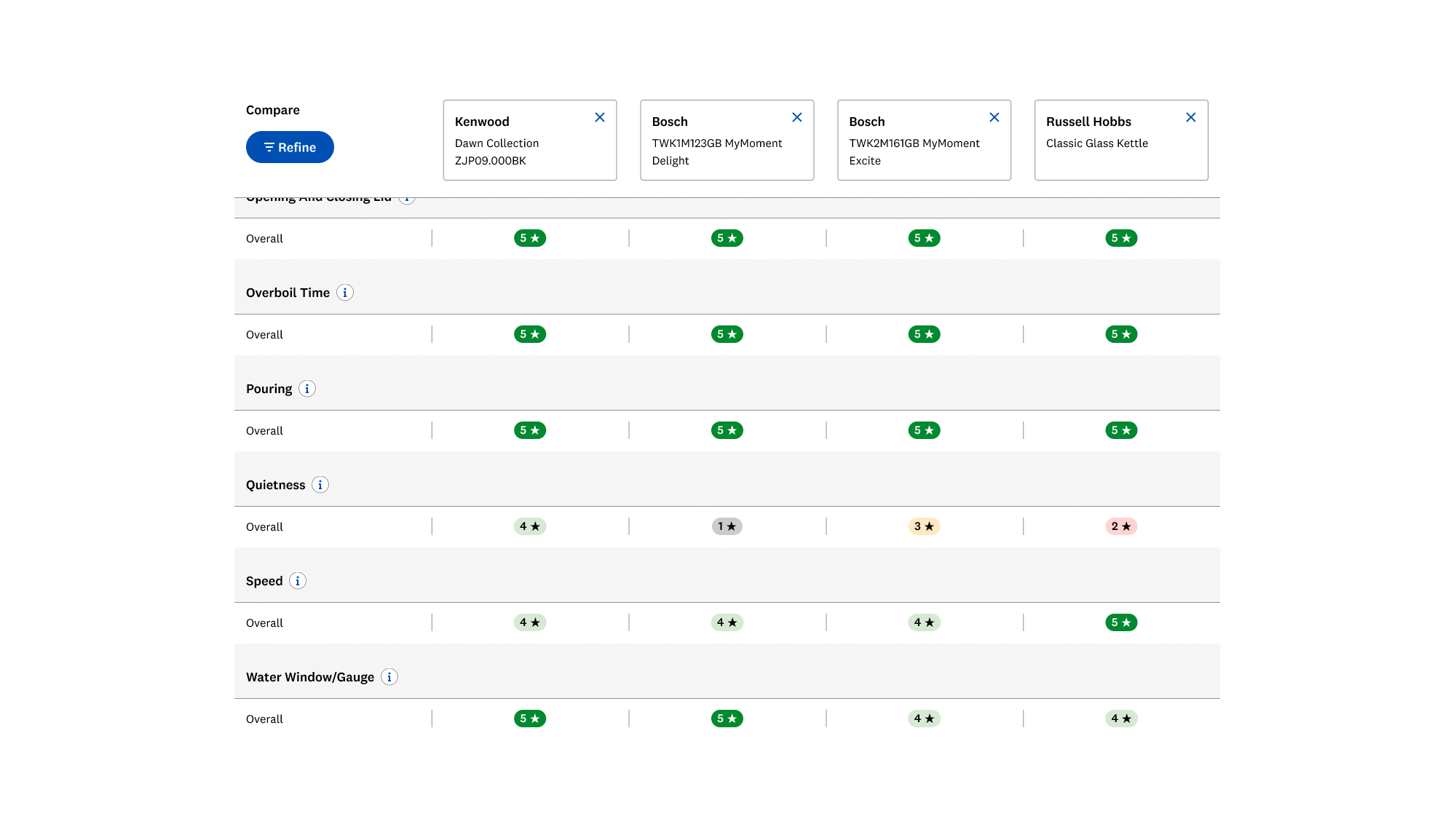Click the Refine filter button

pos(290,147)
